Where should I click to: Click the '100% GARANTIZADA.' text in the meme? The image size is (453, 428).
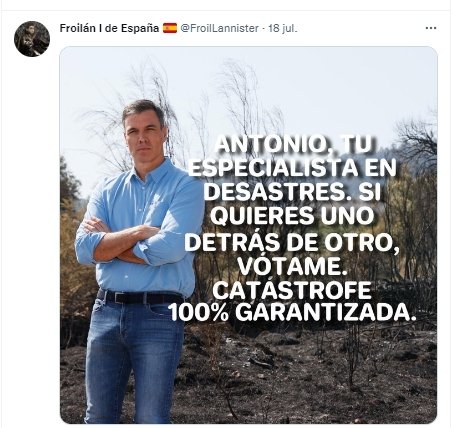click(x=292, y=313)
